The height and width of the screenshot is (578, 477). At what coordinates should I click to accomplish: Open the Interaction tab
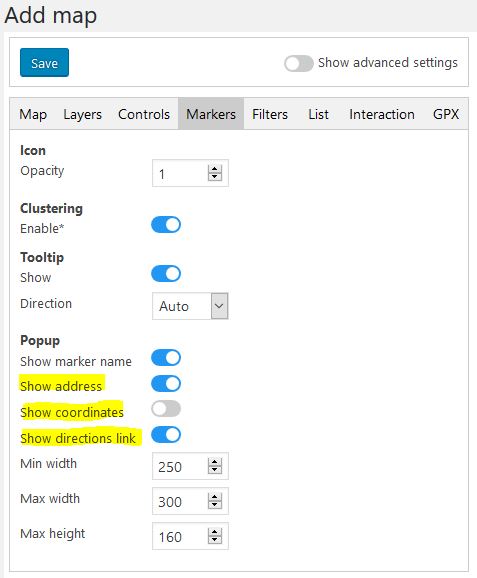tap(382, 114)
